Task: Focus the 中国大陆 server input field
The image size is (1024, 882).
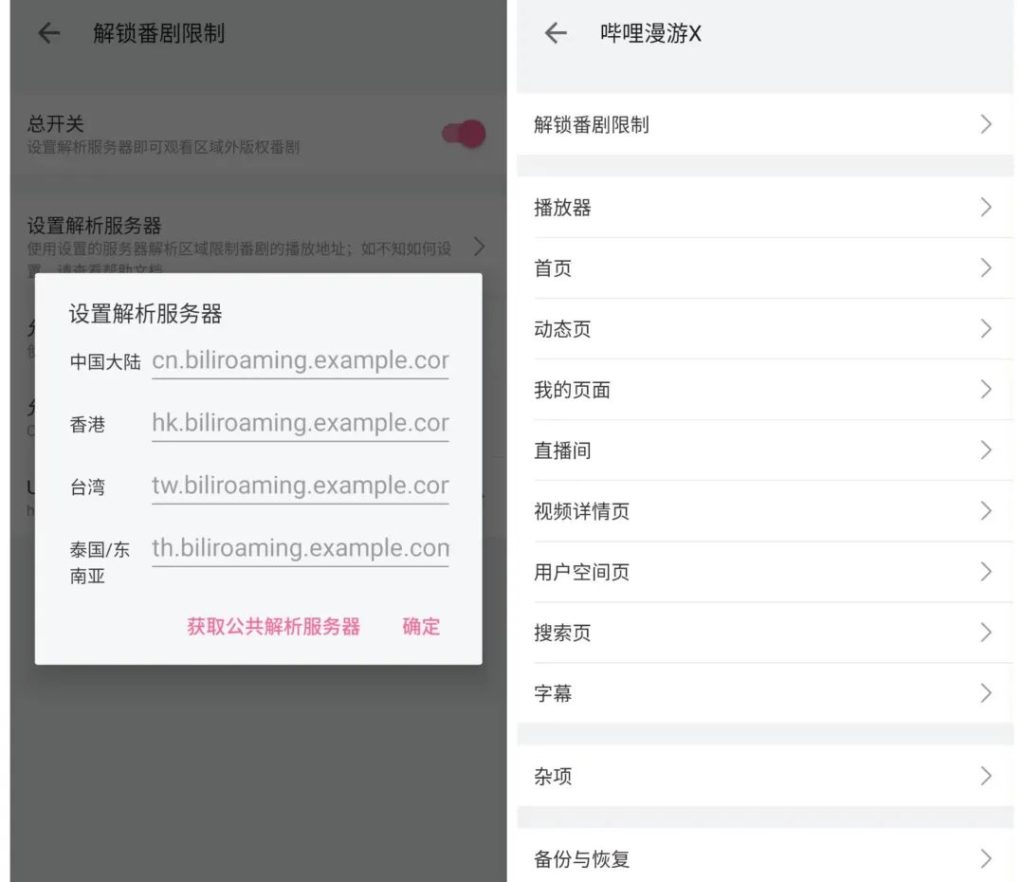Action: click(x=300, y=361)
